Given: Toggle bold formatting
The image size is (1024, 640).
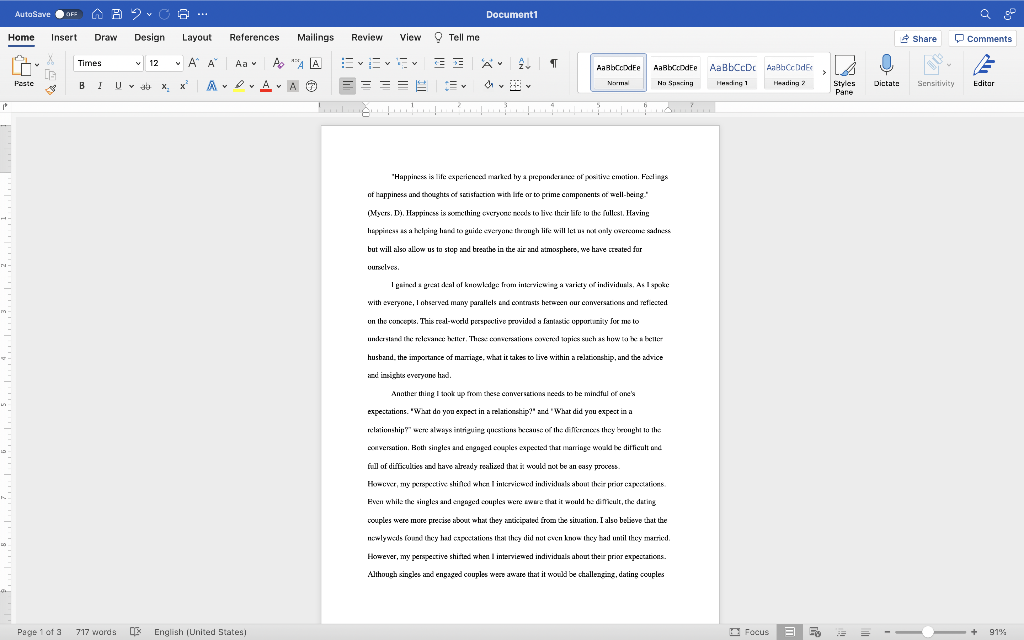Looking at the screenshot, I should point(80,85).
